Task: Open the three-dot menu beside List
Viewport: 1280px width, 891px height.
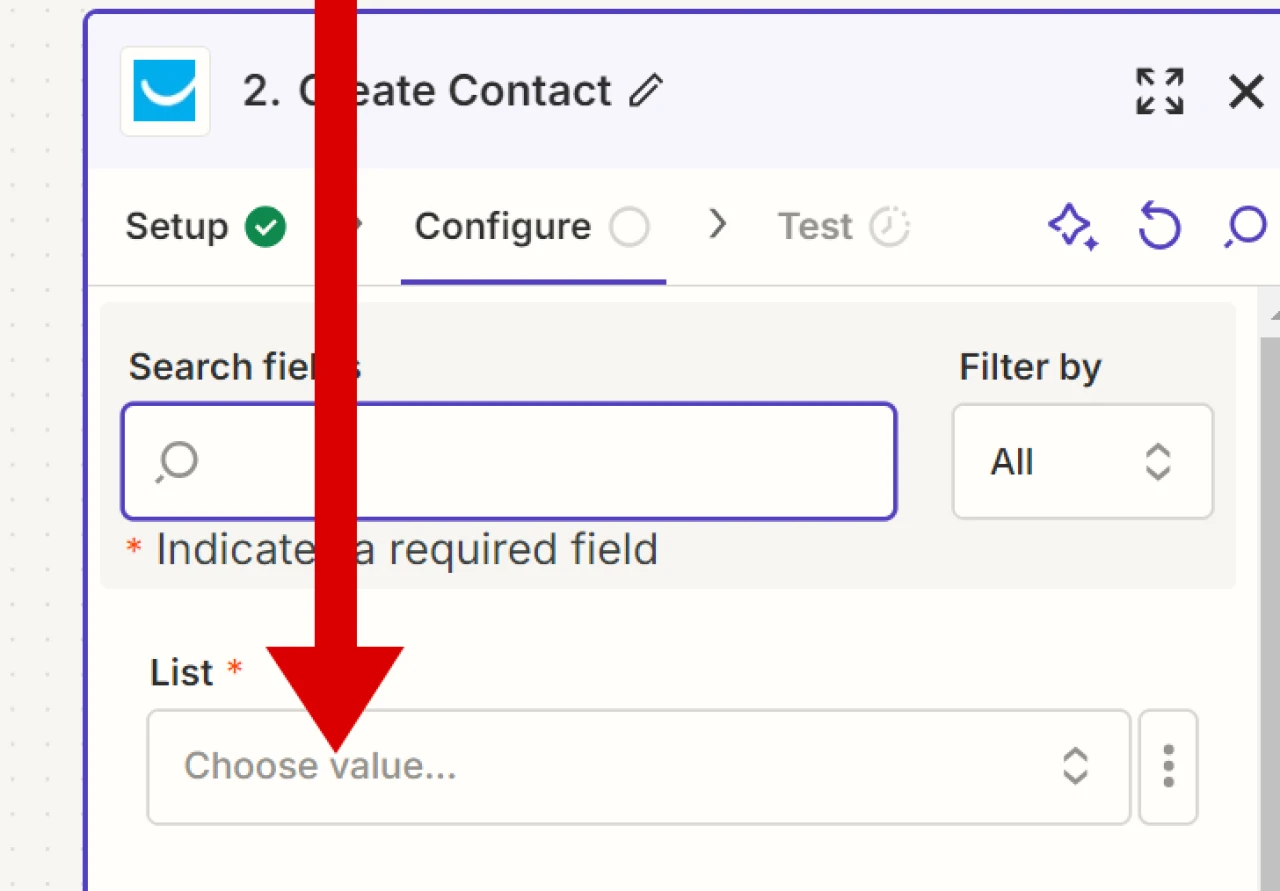Action: pyautogui.click(x=1168, y=767)
